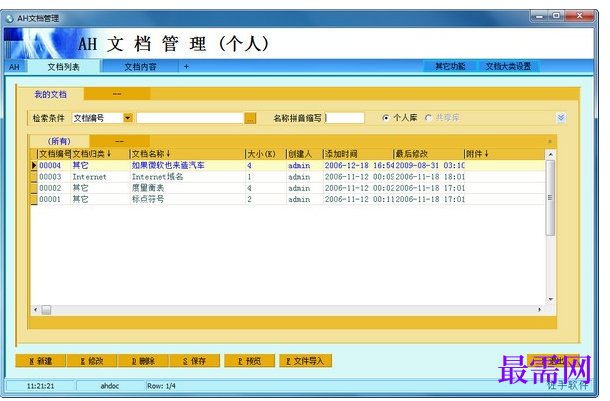Select the 个人库 radio button

(386, 117)
